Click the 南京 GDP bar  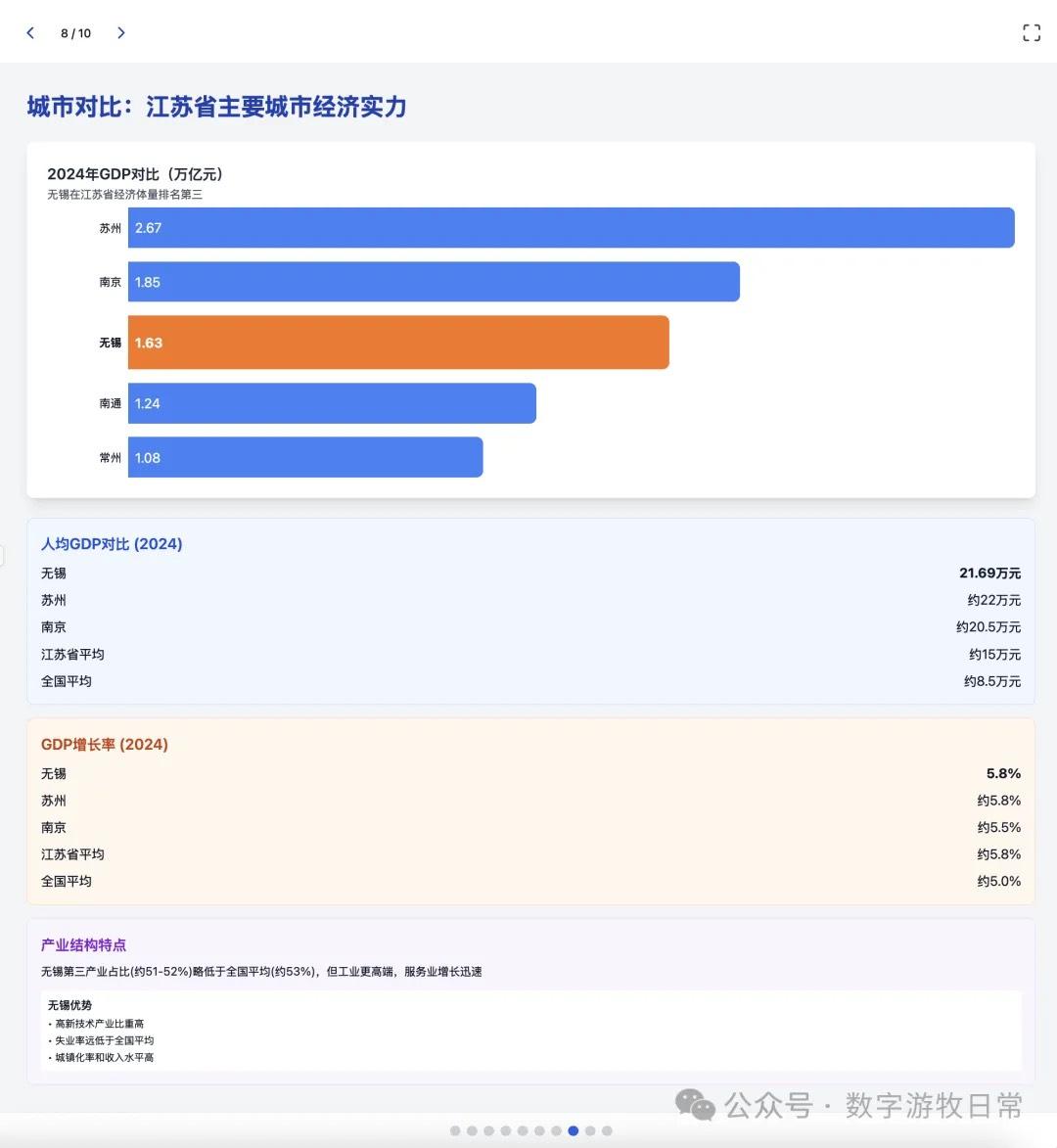tap(435, 282)
